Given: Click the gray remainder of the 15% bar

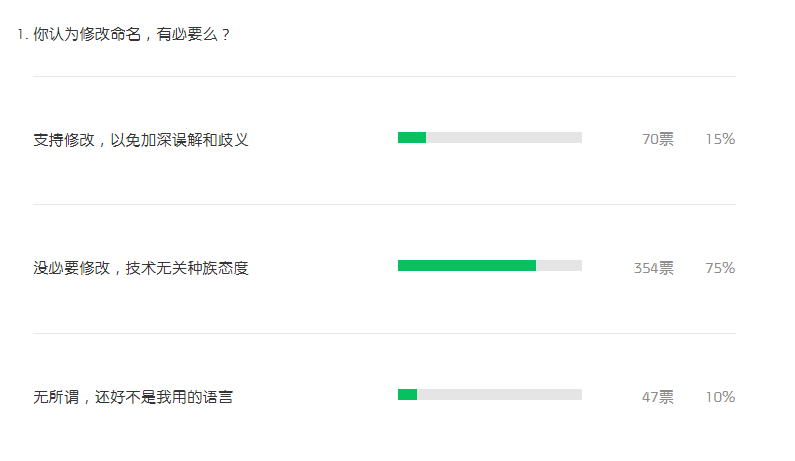Looking at the screenshot, I should 504,138.
